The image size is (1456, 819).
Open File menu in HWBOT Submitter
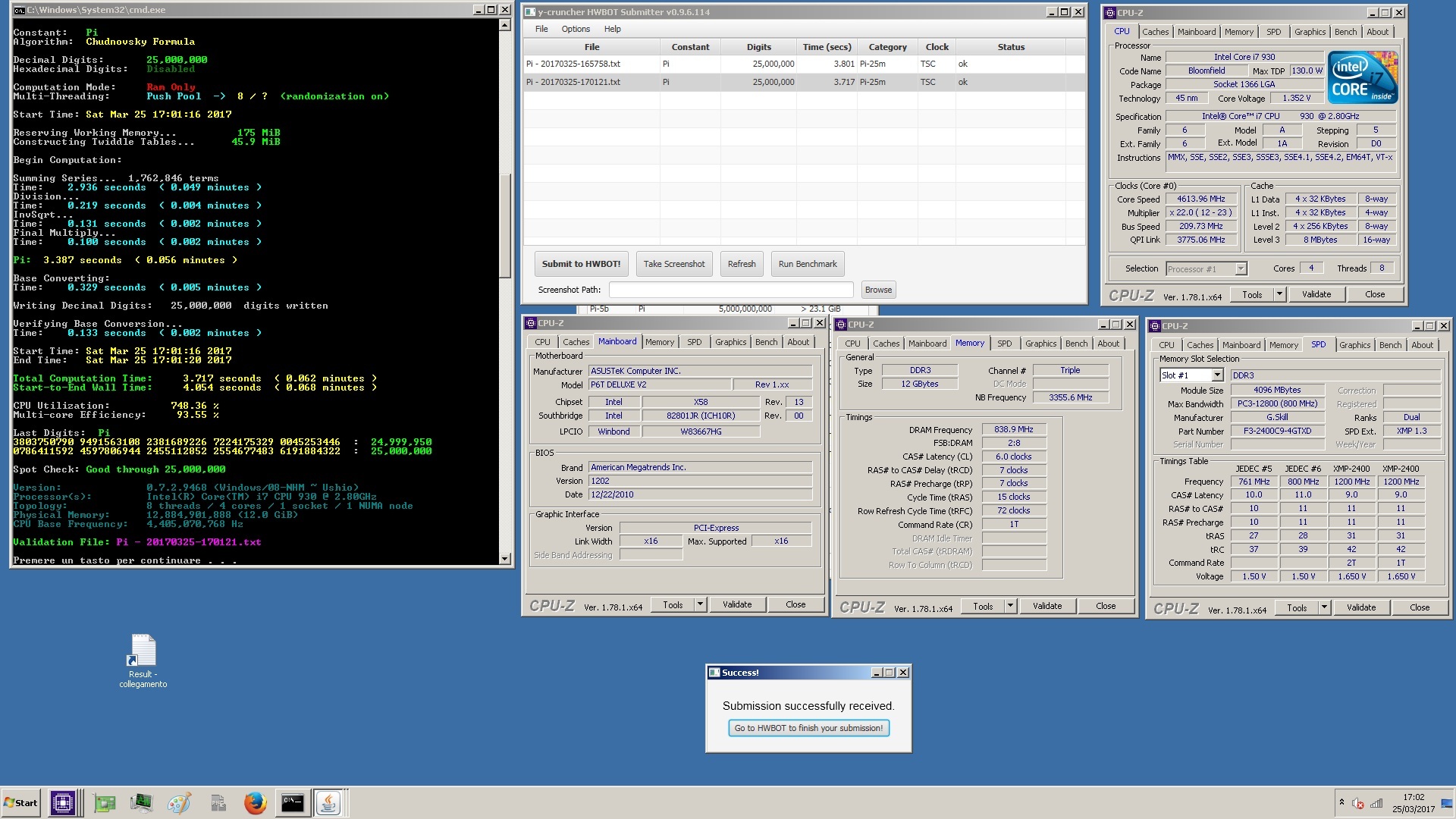pos(541,29)
